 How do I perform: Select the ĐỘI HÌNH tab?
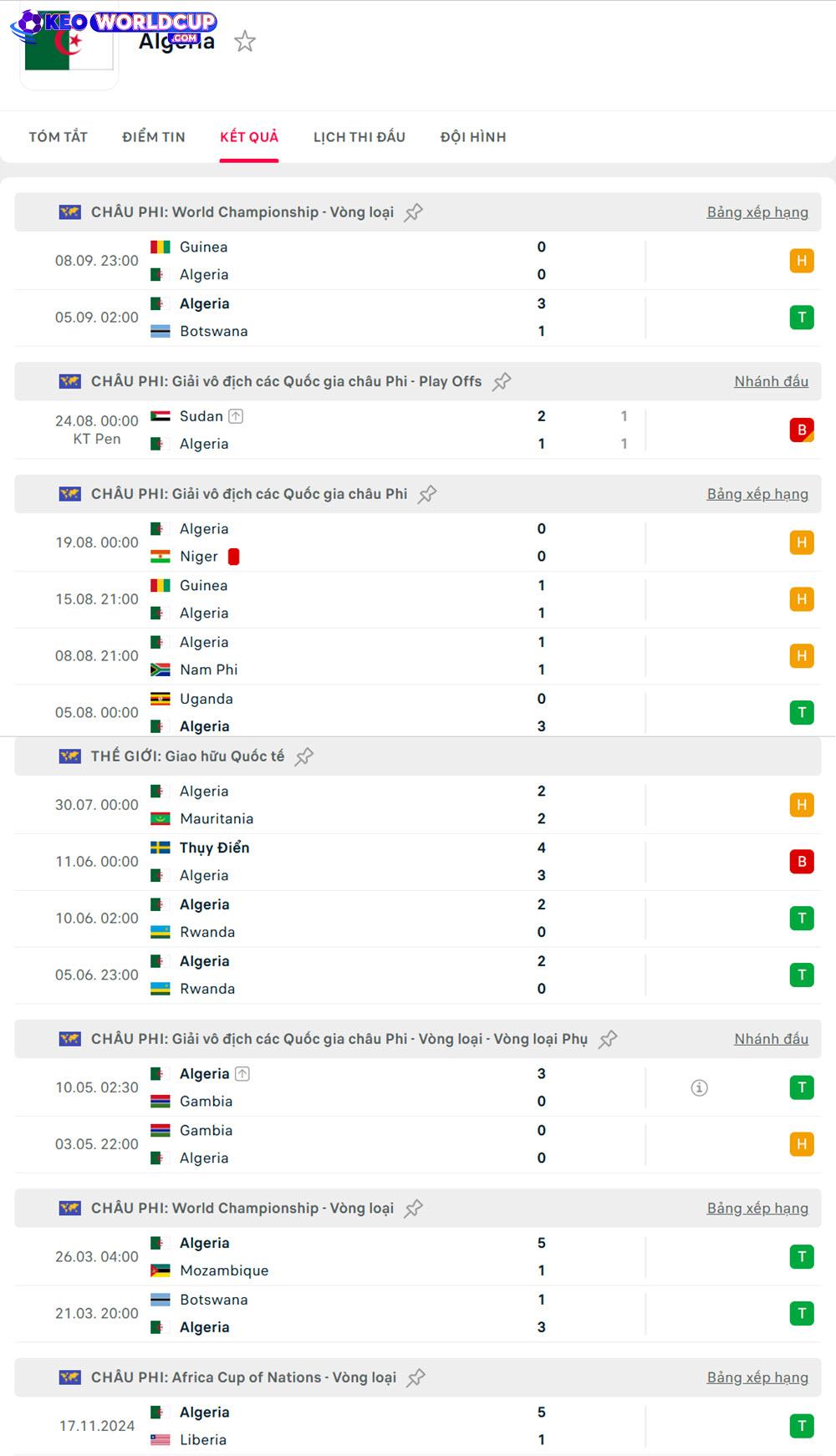(473, 137)
